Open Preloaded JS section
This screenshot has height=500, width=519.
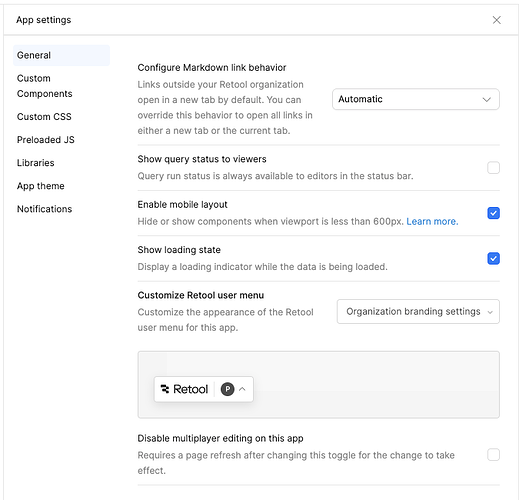click(46, 140)
